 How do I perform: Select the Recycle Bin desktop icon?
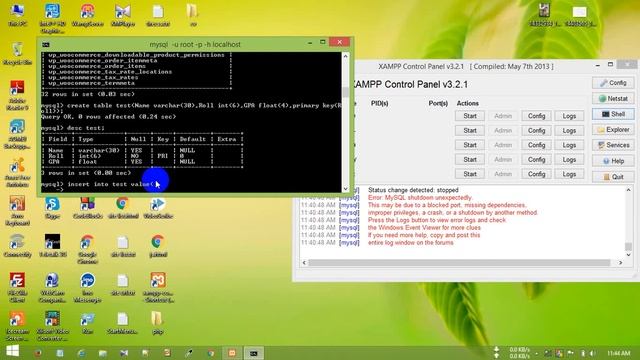pos(17,53)
